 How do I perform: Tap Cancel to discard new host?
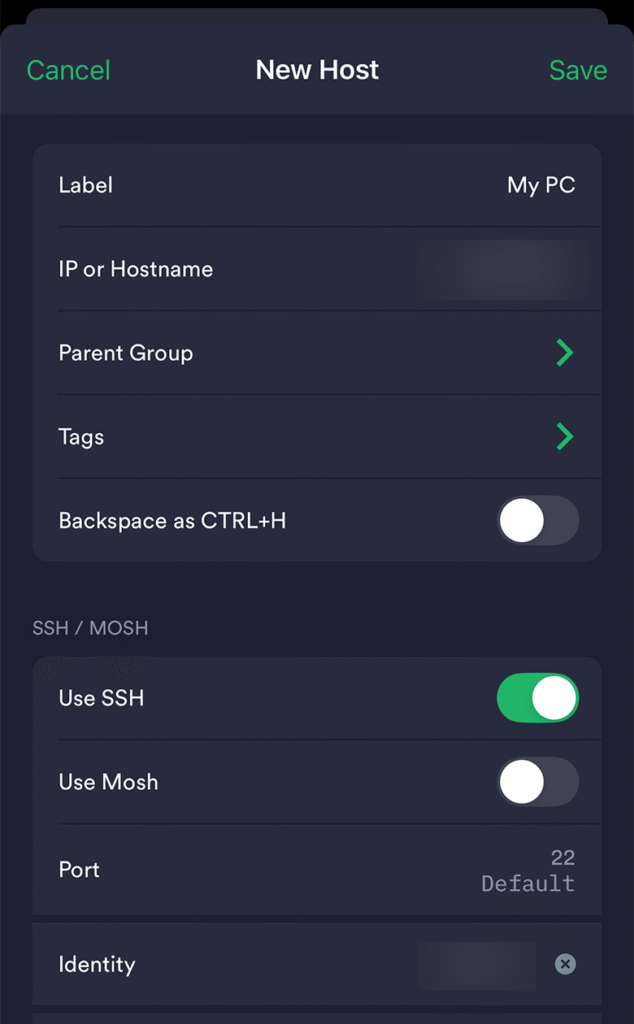(x=69, y=71)
